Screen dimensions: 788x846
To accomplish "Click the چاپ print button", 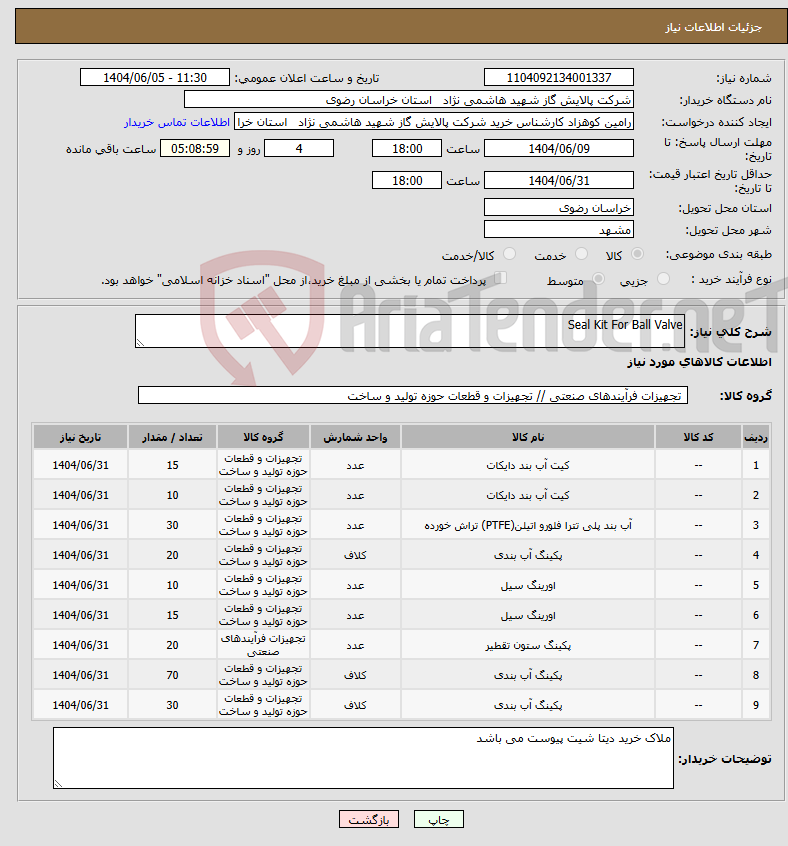I will 438,820.
